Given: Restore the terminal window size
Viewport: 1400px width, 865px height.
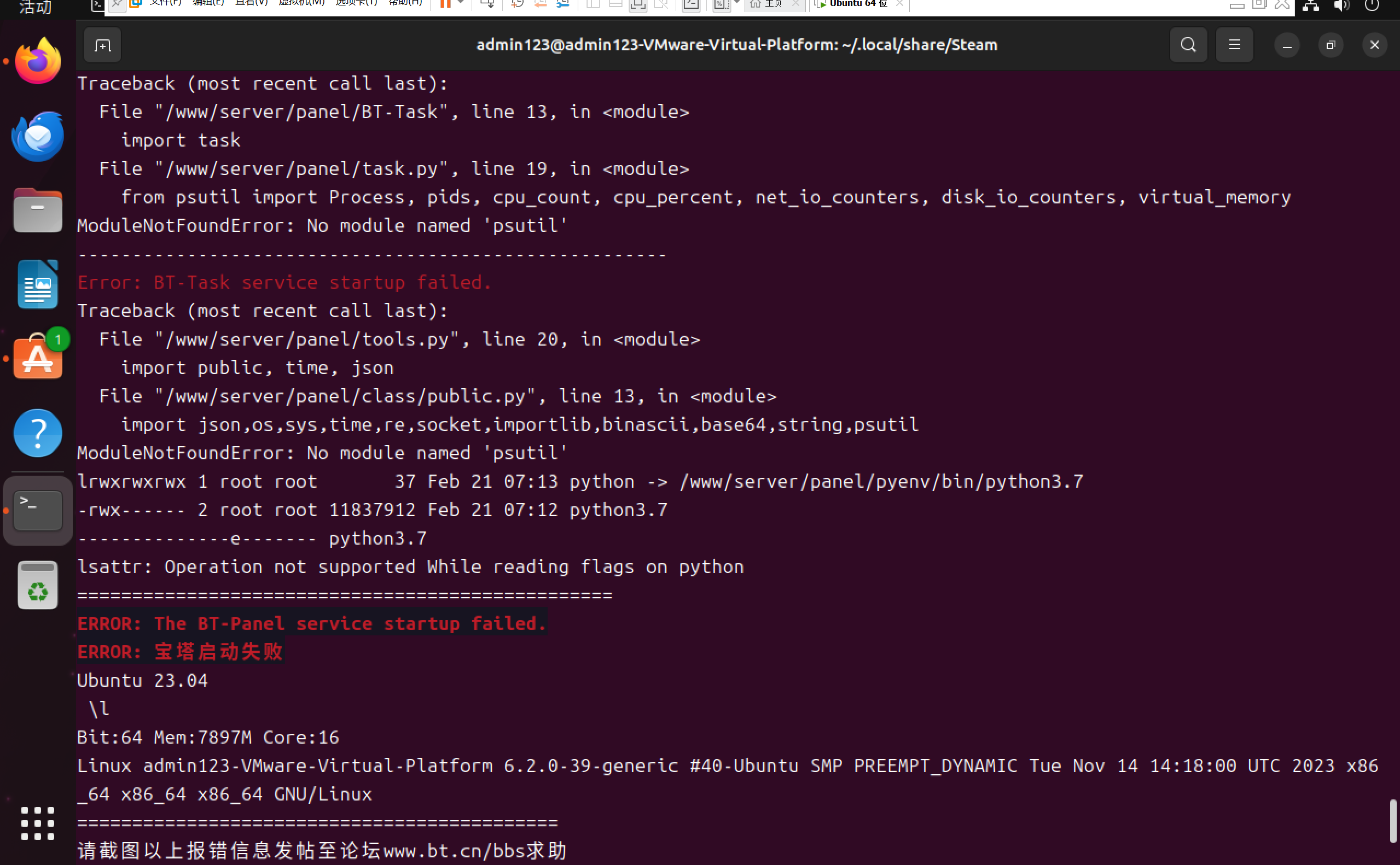Looking at the screenshot, I should (x=1331, y=45).
